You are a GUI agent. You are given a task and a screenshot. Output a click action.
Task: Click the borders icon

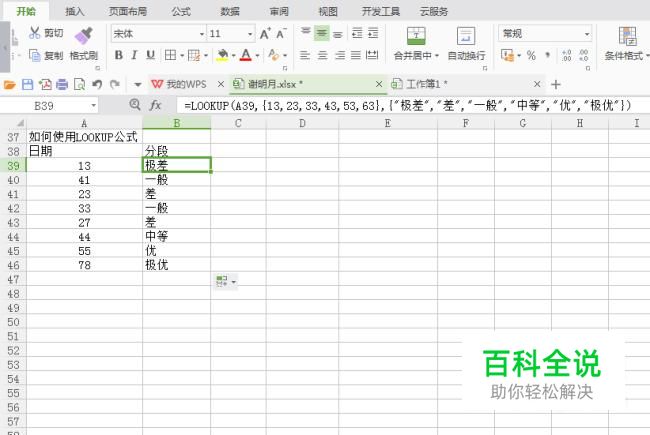point(170,55)
